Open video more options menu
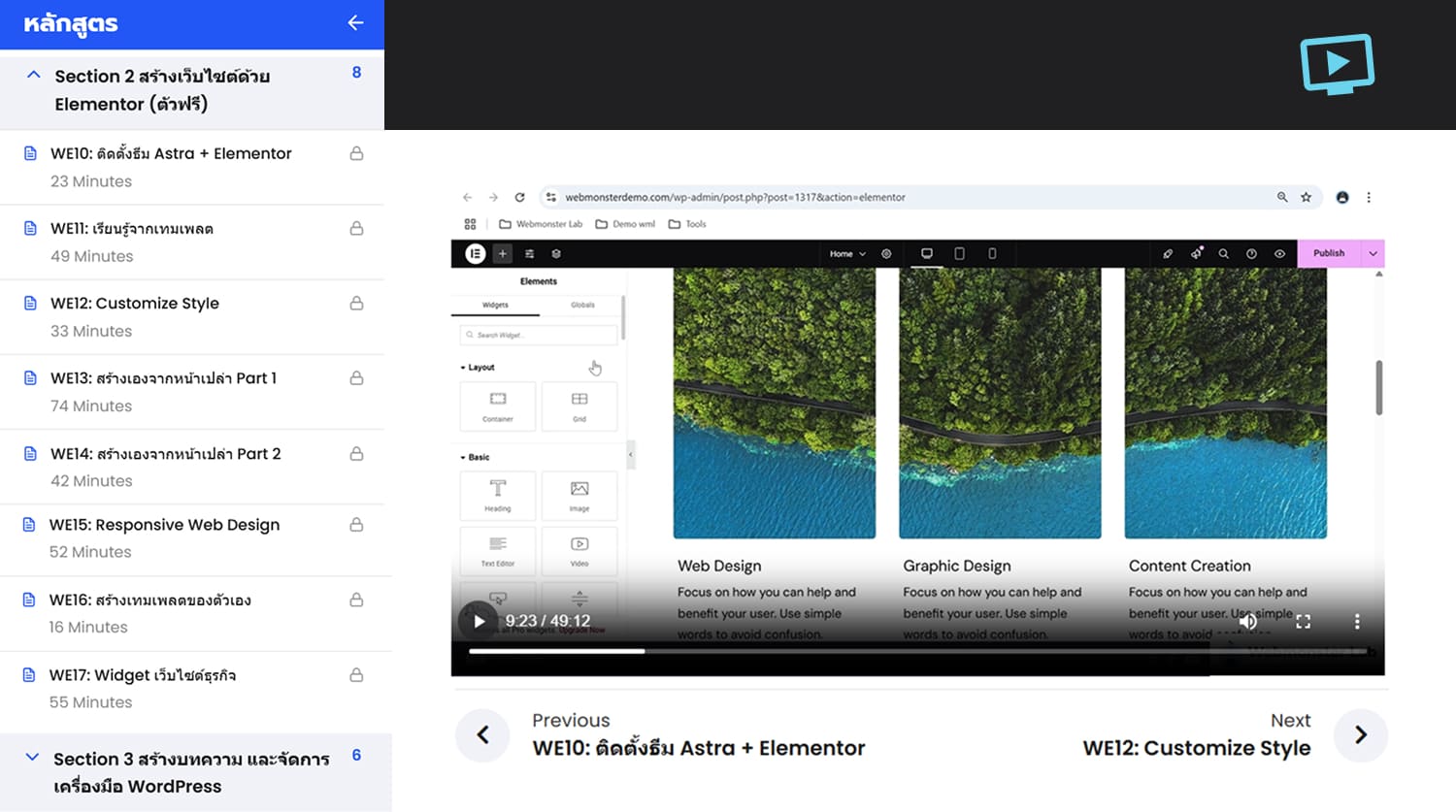The width and height of the screenshot is (1456, 812). [x=1357, y=621]
